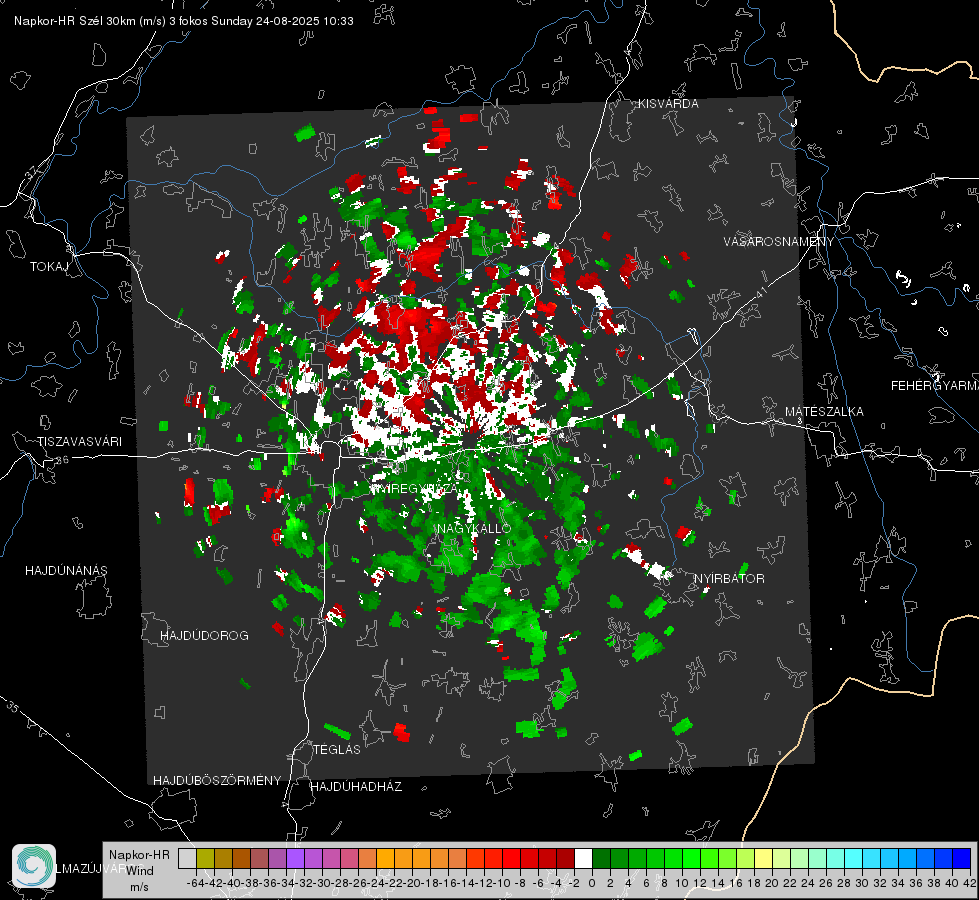Screen dimensions: 979x900
Task: Select the yellow legend swatch between 18 and 20
Action: 764,858
